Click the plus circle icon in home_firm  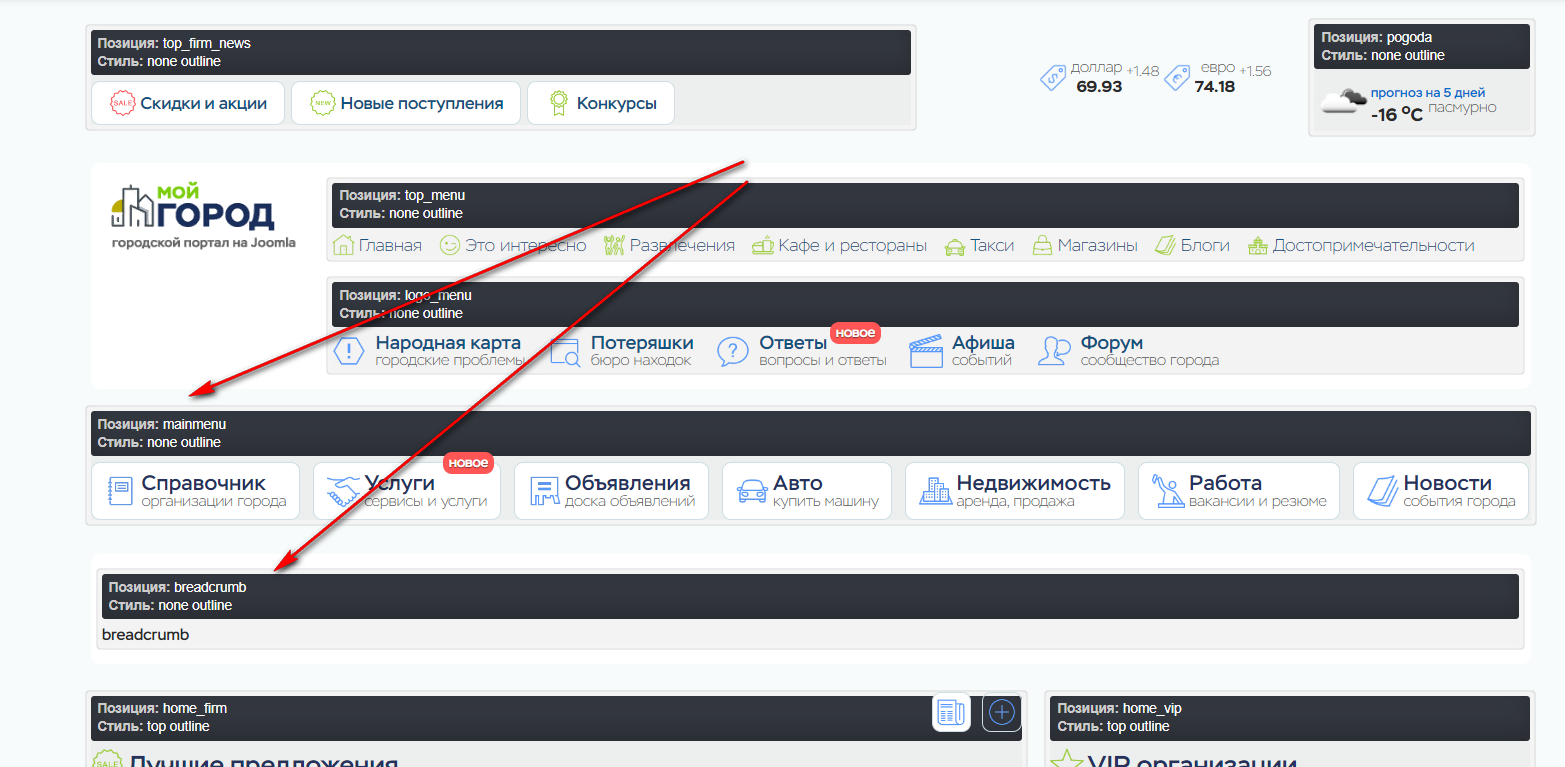(x=1001, y=713)
